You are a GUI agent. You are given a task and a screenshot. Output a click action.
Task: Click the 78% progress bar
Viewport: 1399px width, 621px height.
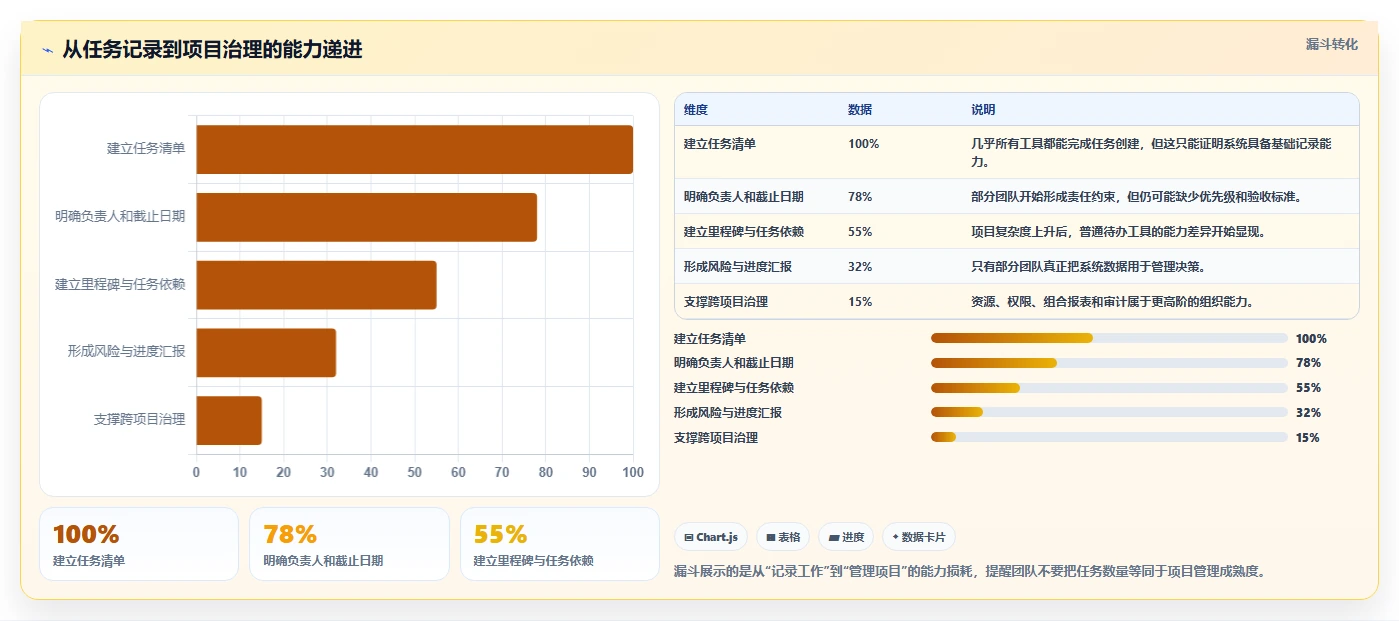tap(1109, 363)
